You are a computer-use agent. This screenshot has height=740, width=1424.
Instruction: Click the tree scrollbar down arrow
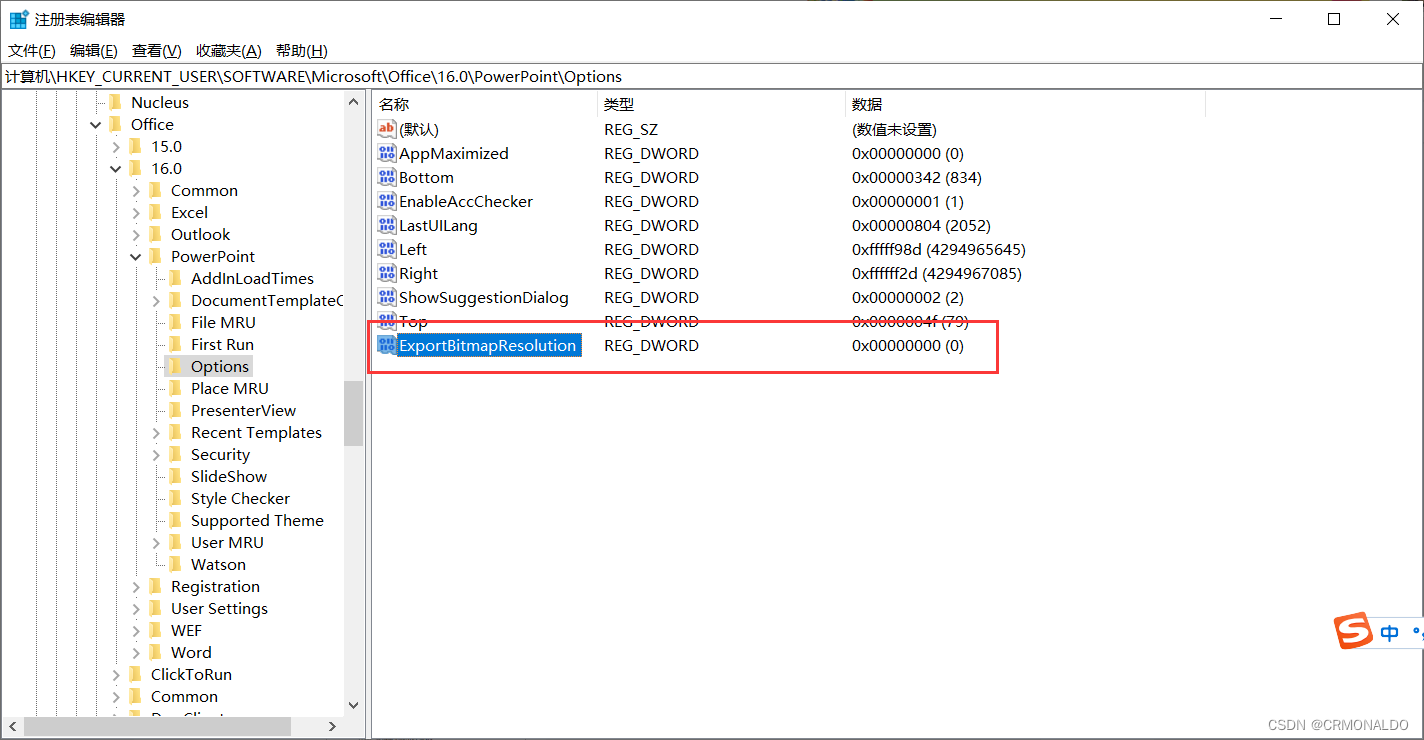click(353, 705)
